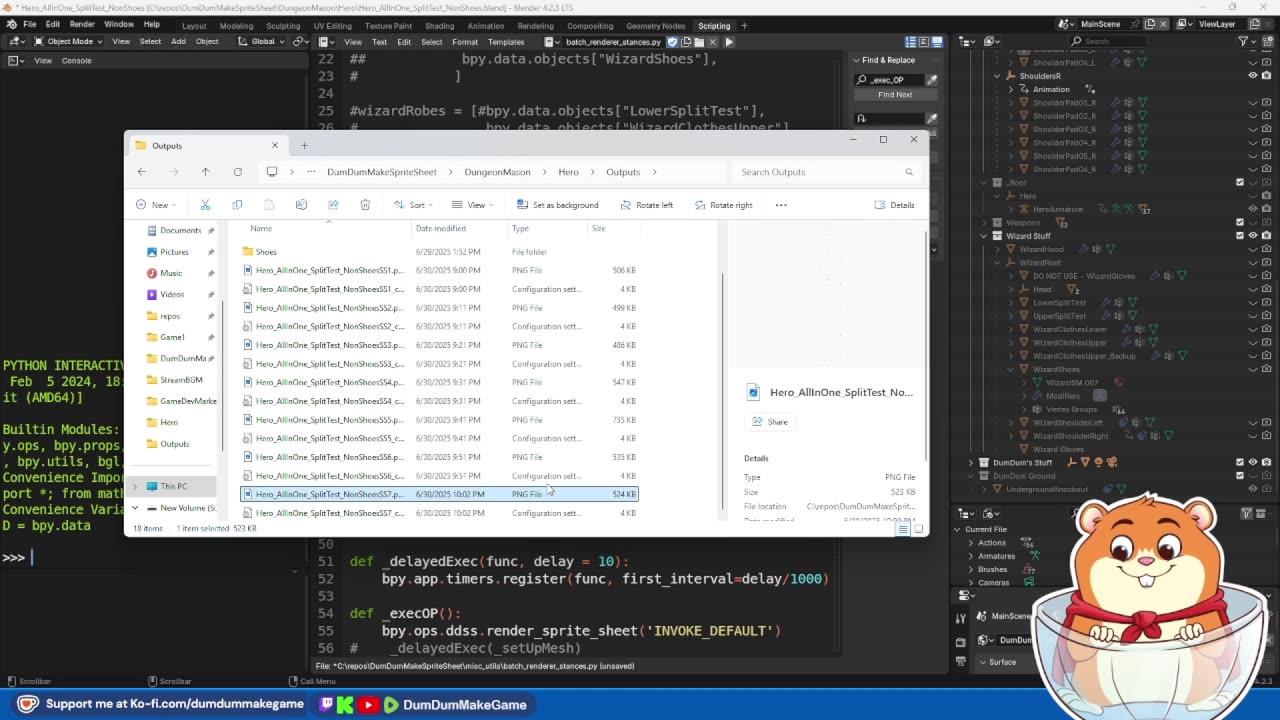Open the text editor Format menu
Image resolution: width=1280 pixels, height=720 pixels.
(465, 42)
